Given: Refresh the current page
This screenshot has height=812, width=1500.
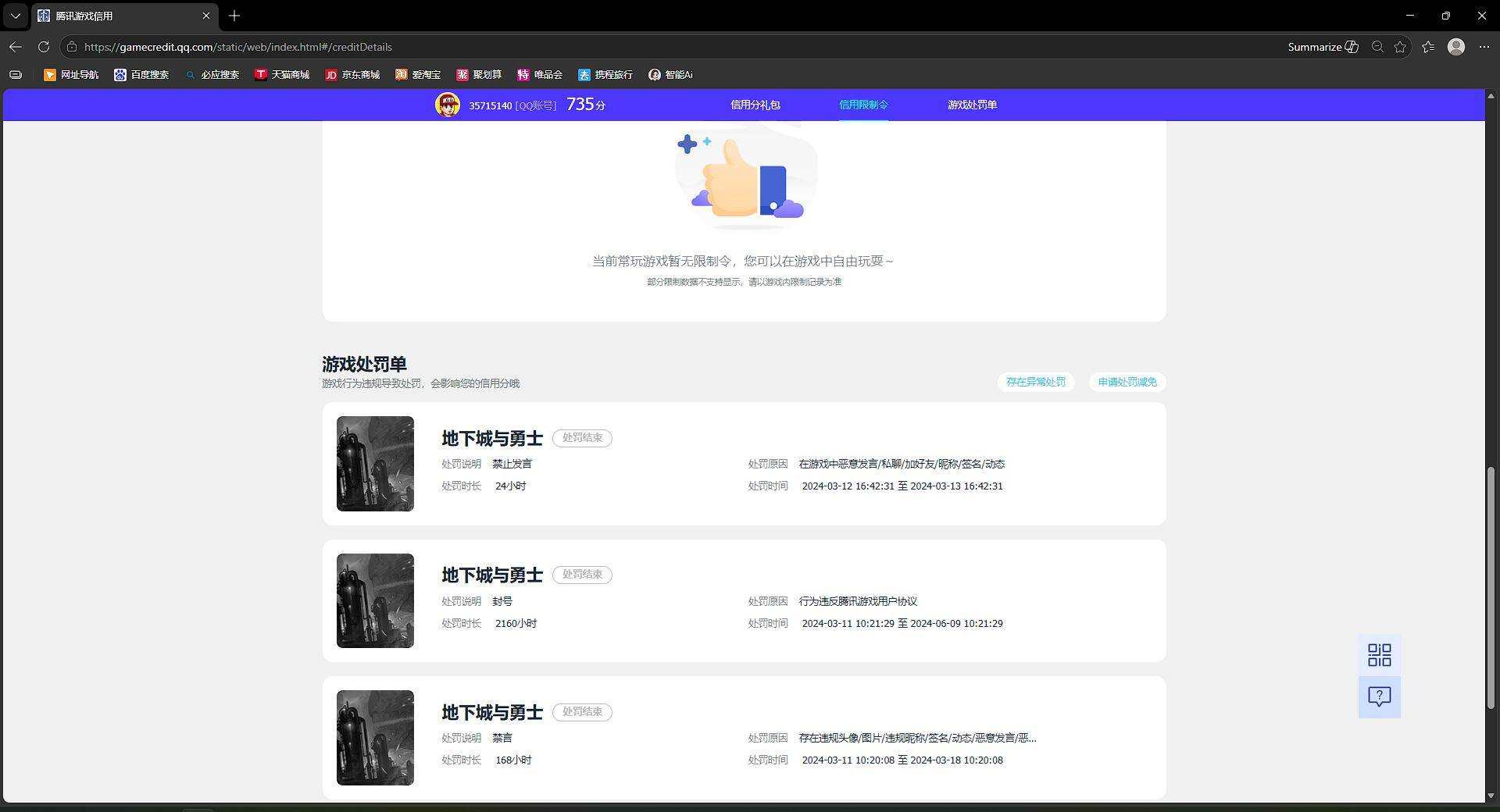Looking at the screenshot, I should pyautogui.click(x=44, y=47).
